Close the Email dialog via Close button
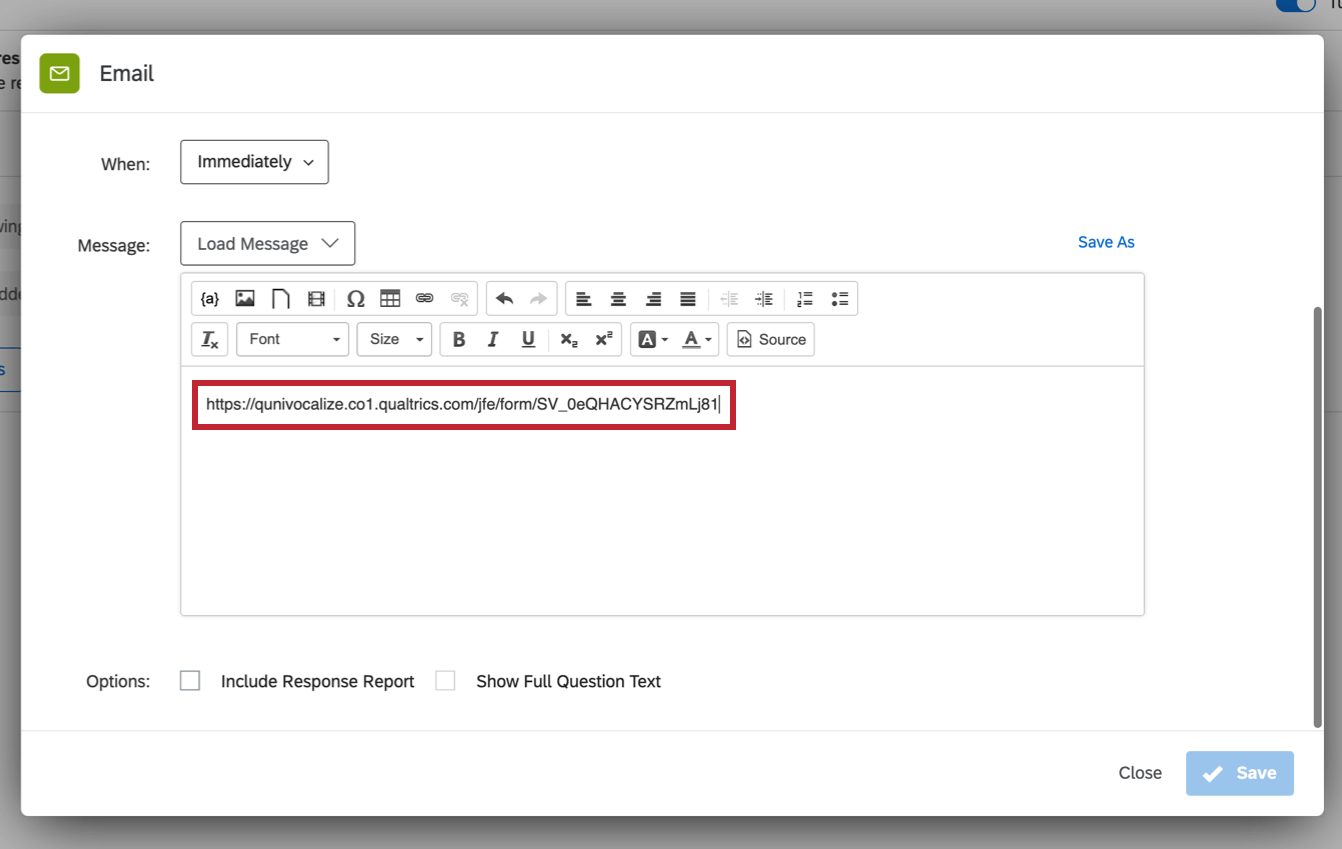 click(1140, 772)
